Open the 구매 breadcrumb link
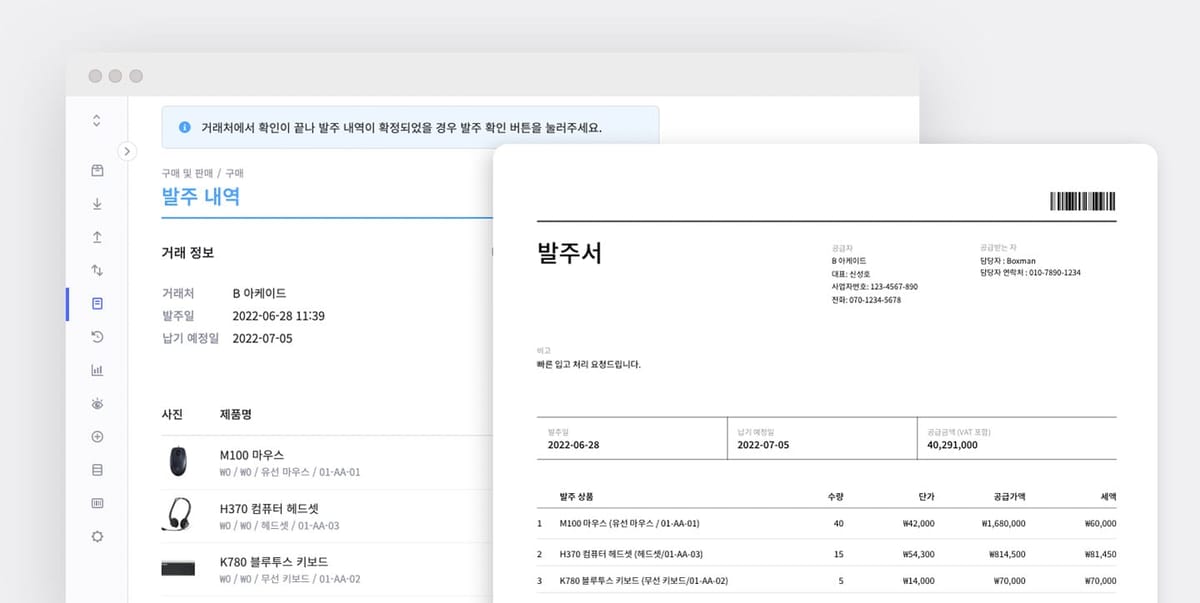The width and height of the screenshot is (1200, 603). [233, 173]
